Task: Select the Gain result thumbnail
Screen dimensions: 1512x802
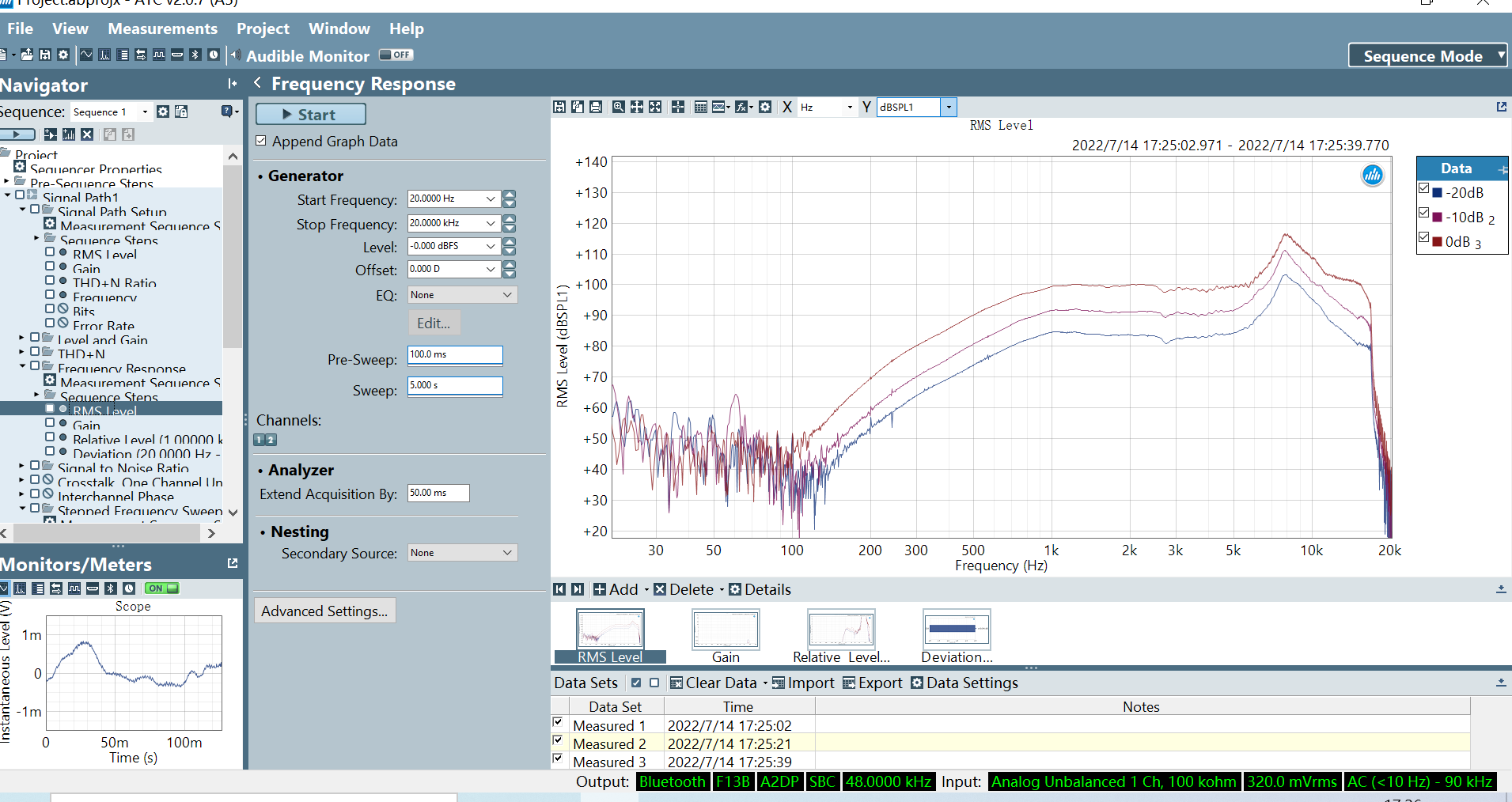Action: pyautogui.click(x=726, y=636)
